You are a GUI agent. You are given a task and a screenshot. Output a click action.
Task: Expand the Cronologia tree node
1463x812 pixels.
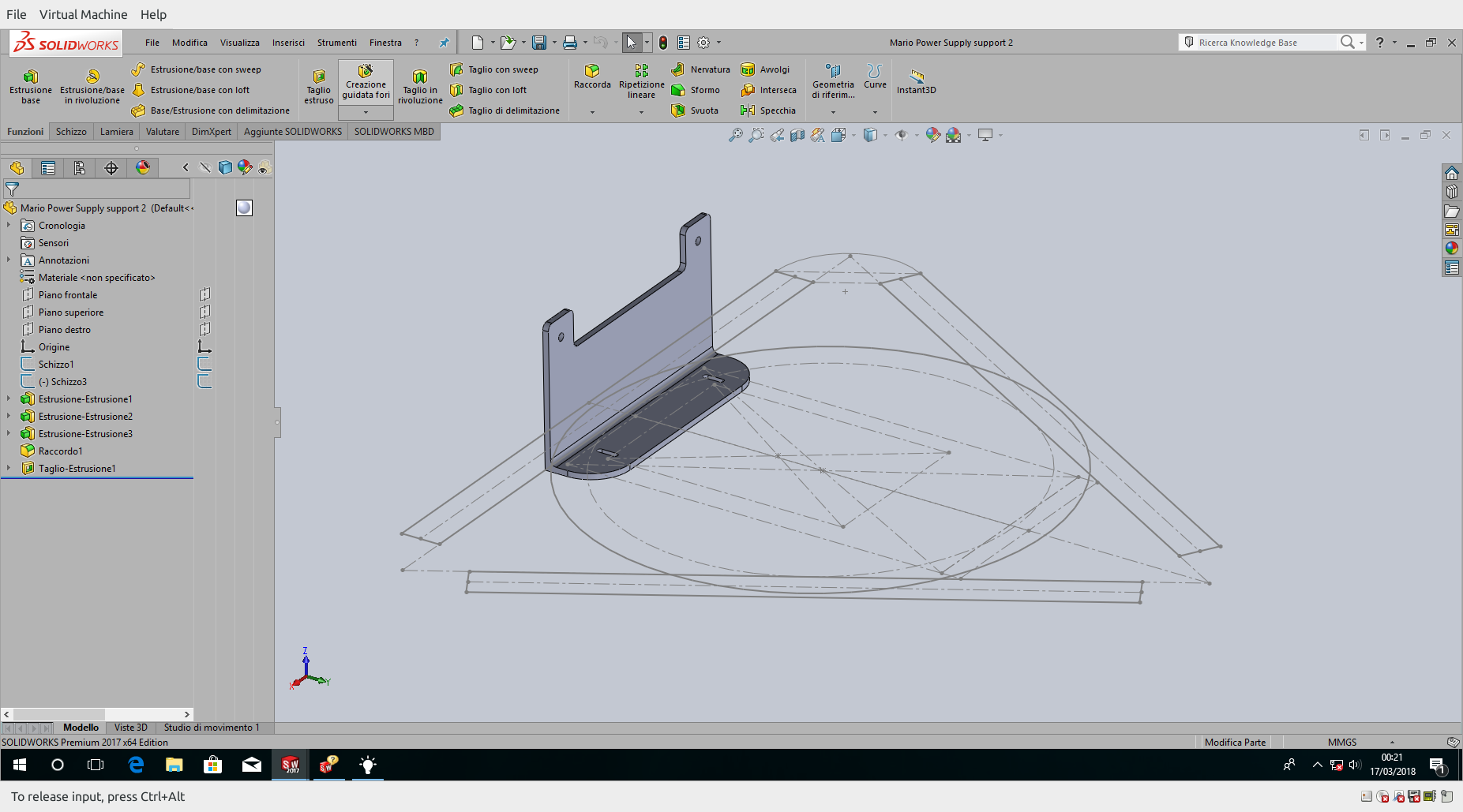(x=9, y=225)
